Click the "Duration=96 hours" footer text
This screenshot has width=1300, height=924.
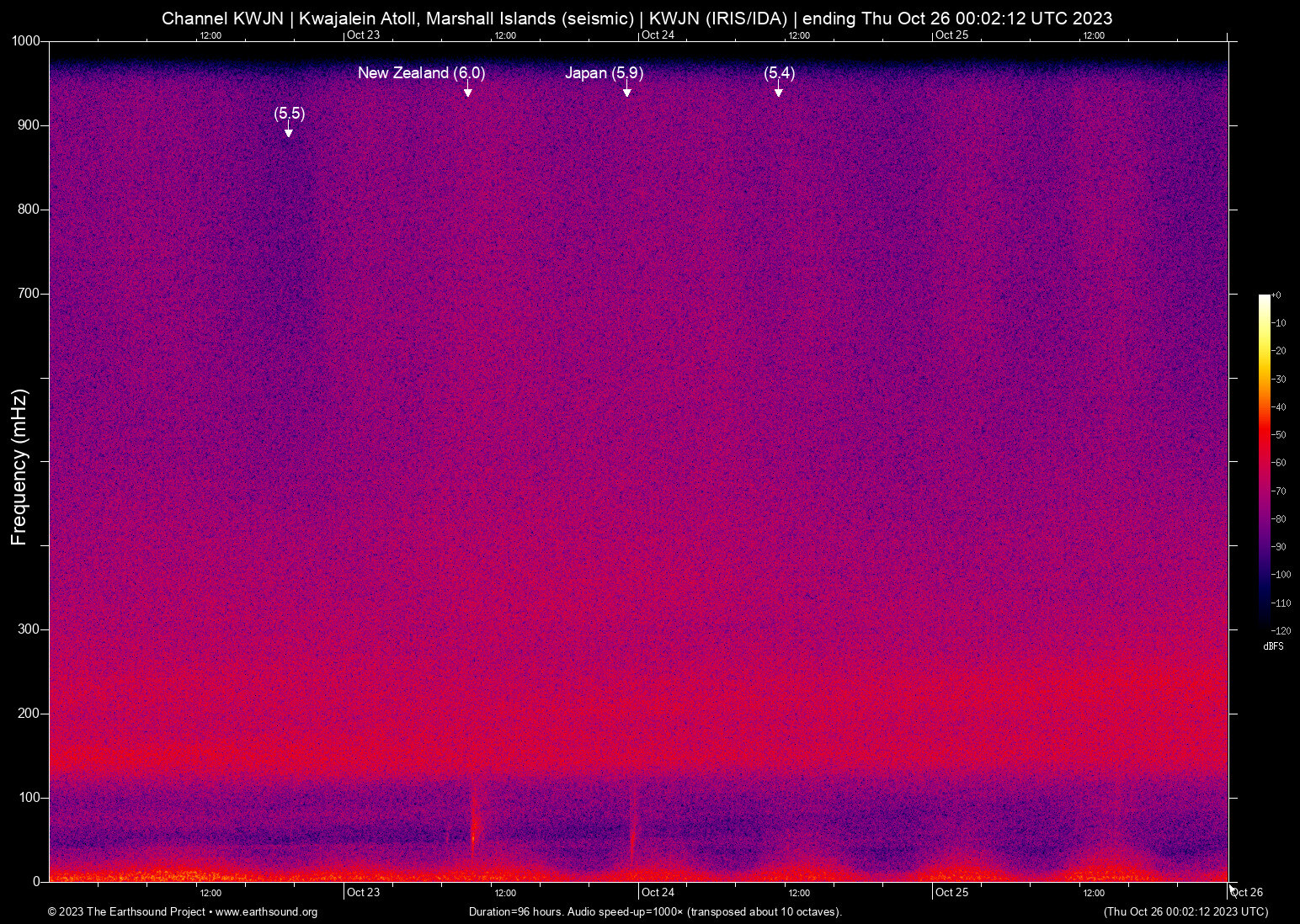pos(516,912)
